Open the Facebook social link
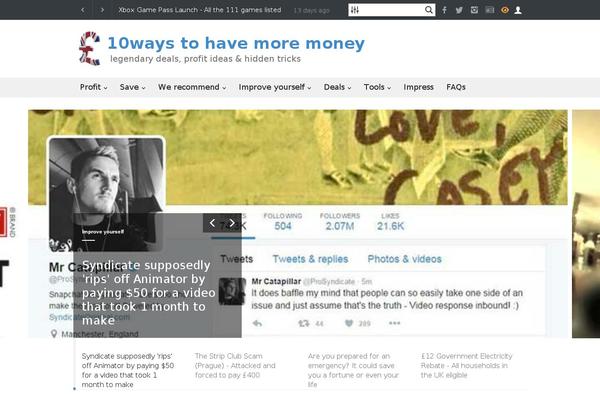 (x=444, y=10)
